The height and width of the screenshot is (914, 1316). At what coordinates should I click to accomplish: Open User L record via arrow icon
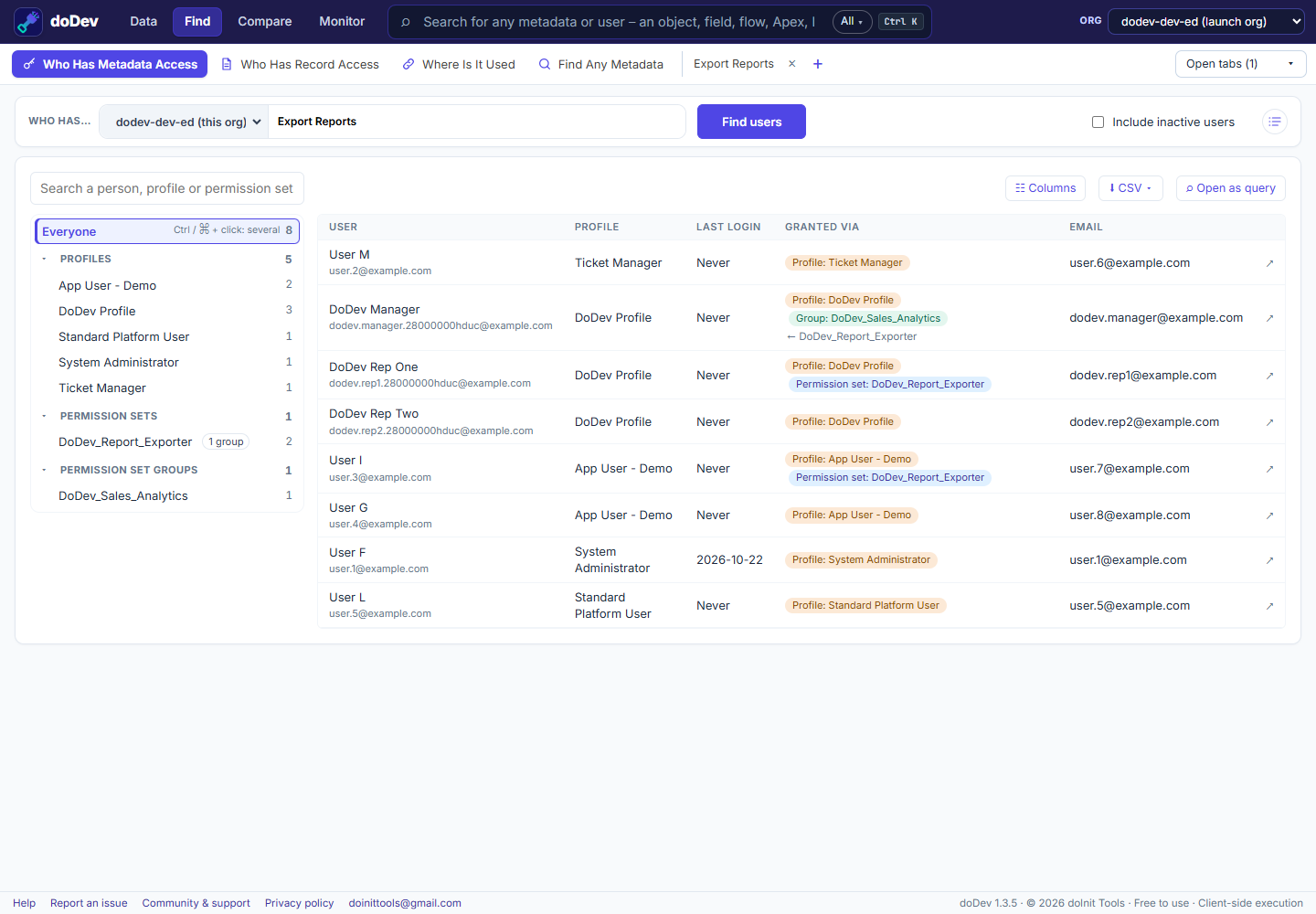pos(1269,606)
